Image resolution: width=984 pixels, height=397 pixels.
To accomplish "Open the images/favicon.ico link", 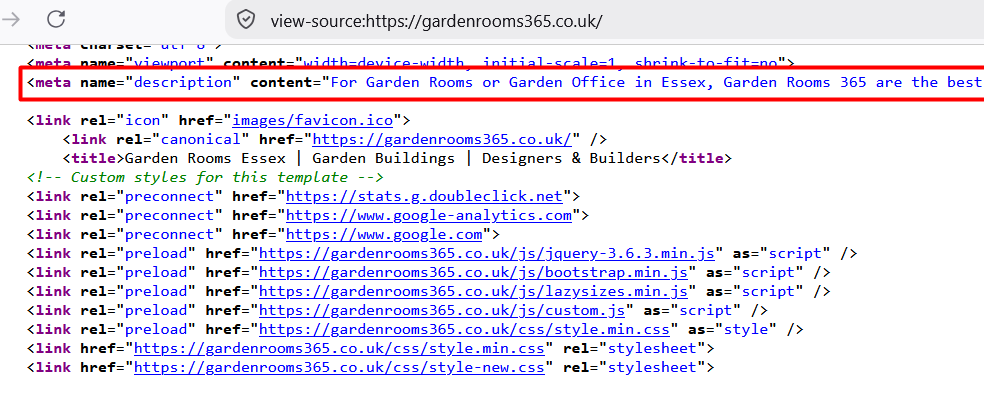I will point(313,120).
